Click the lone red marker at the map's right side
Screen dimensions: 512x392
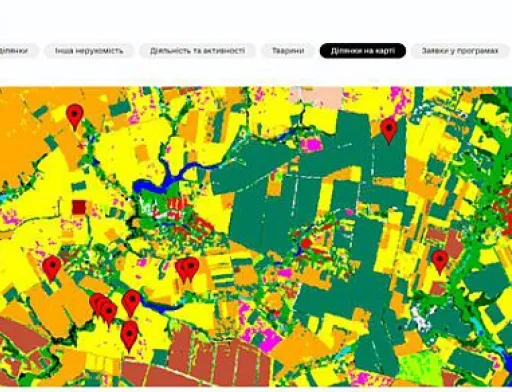pyautogui.click(x=440, y=262)
